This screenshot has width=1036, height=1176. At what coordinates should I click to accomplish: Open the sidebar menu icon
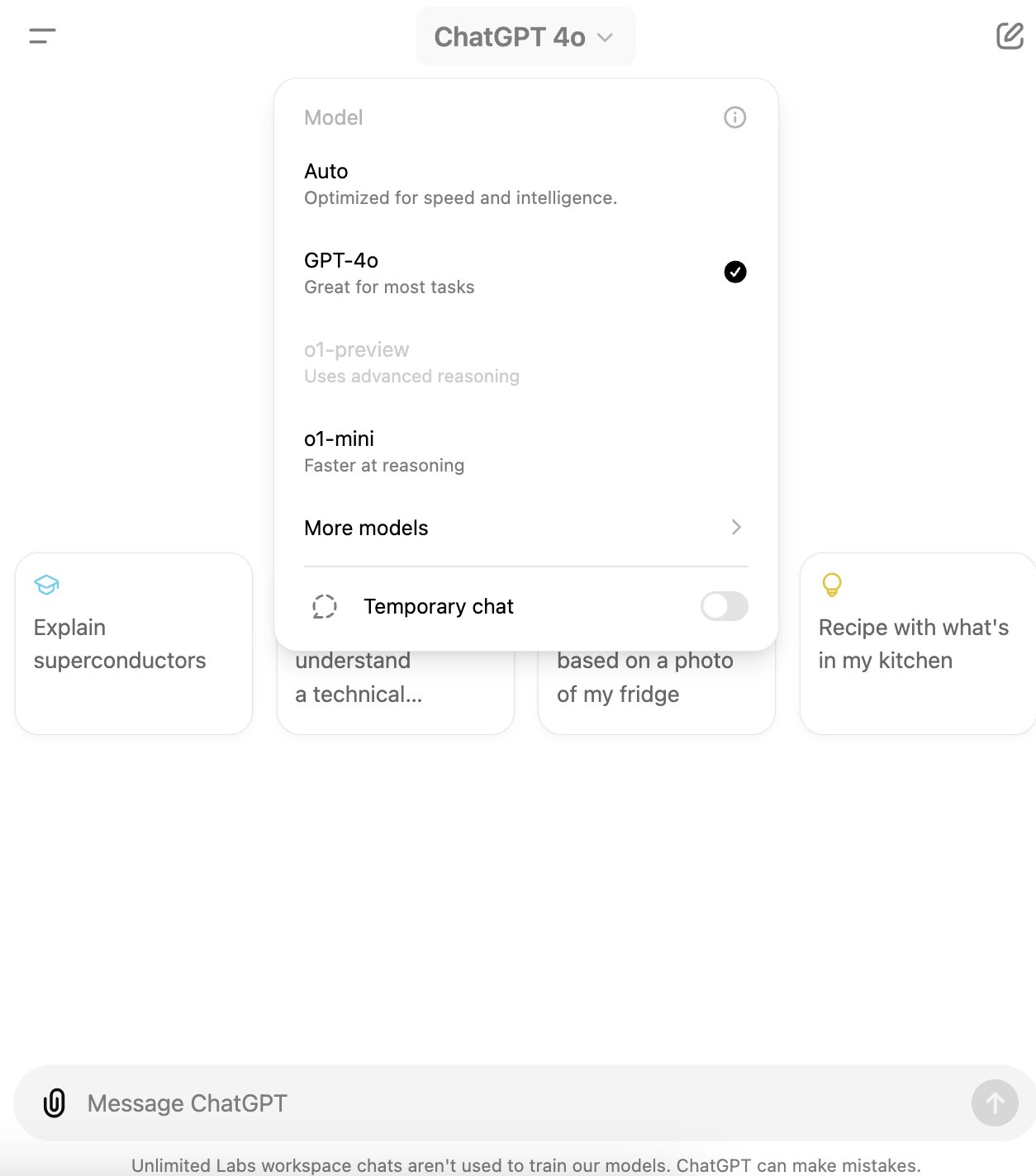pyautogui.click(x=42, y=36)
